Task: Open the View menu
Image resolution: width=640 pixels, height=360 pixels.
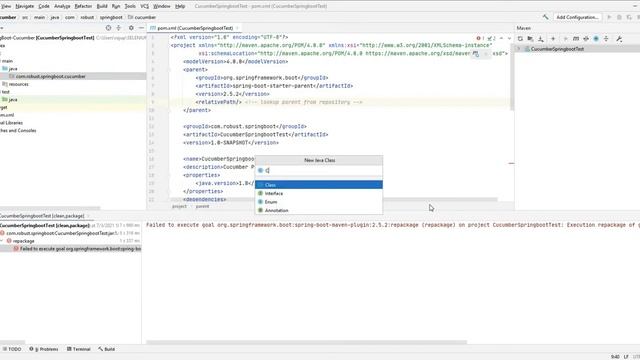Action: (6, 6)
